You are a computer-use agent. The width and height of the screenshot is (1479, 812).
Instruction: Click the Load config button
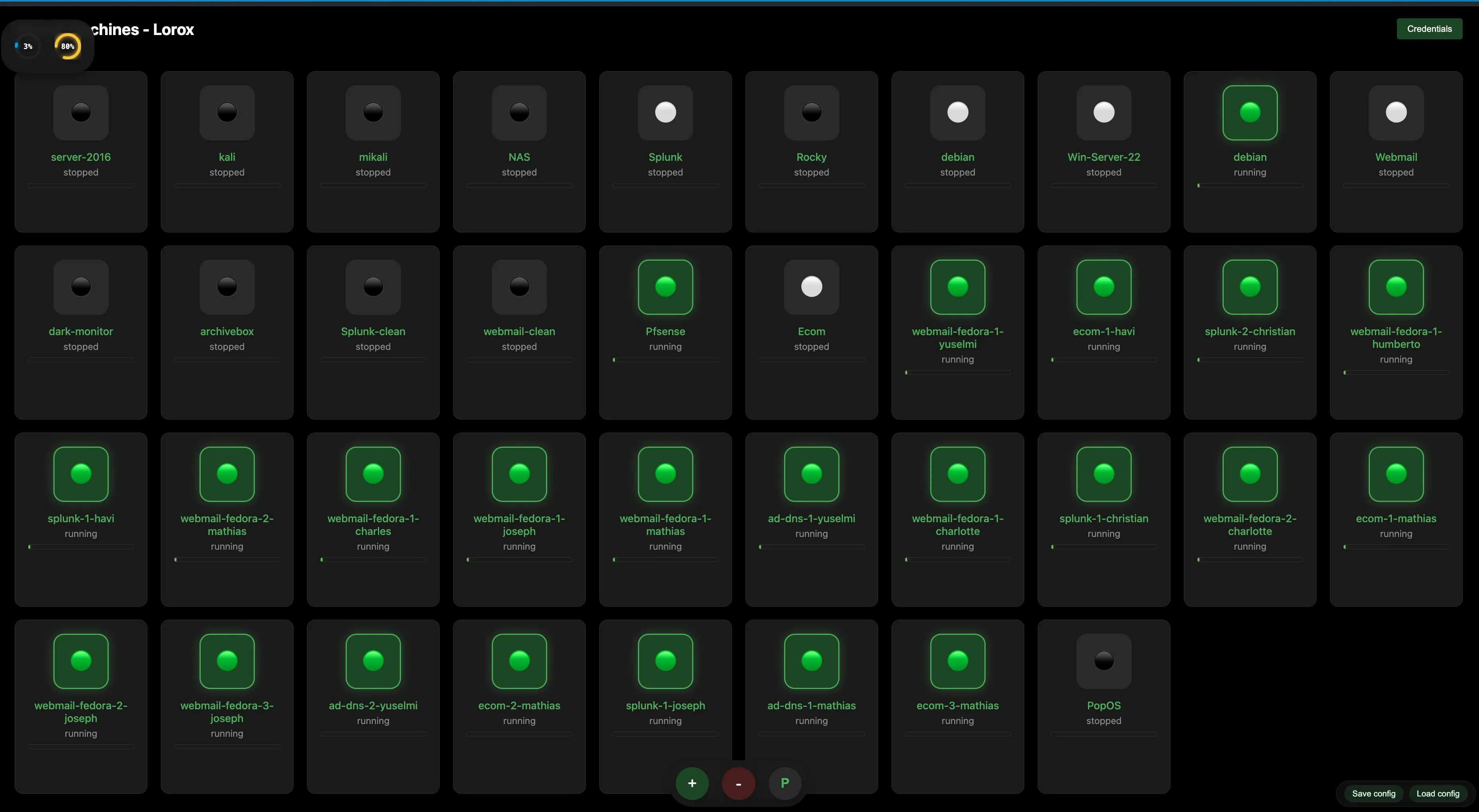[1438, 794]
